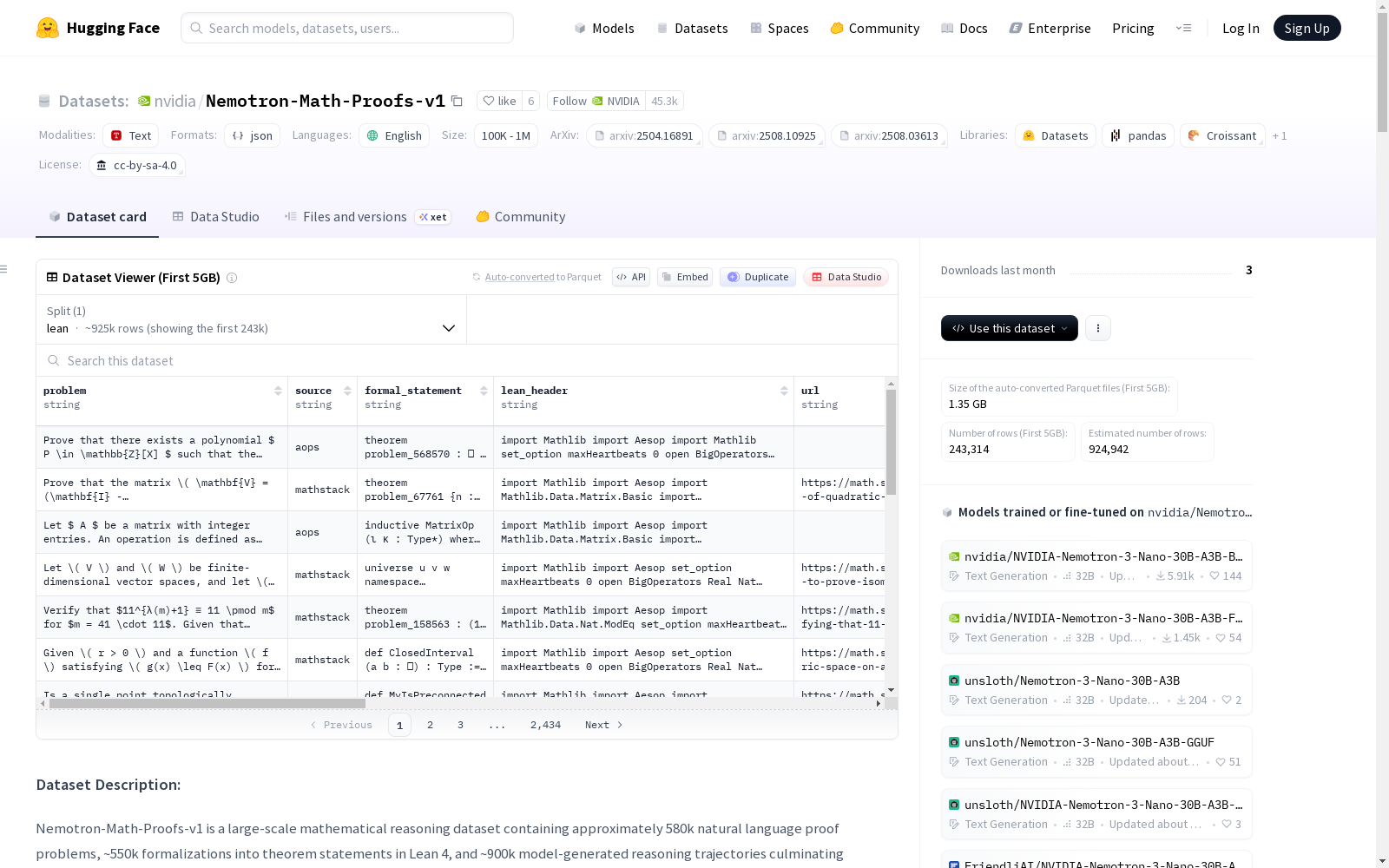Screen dimensions: 1389x868
Task: Open the dataset Community tab
Action: [521, 217]
